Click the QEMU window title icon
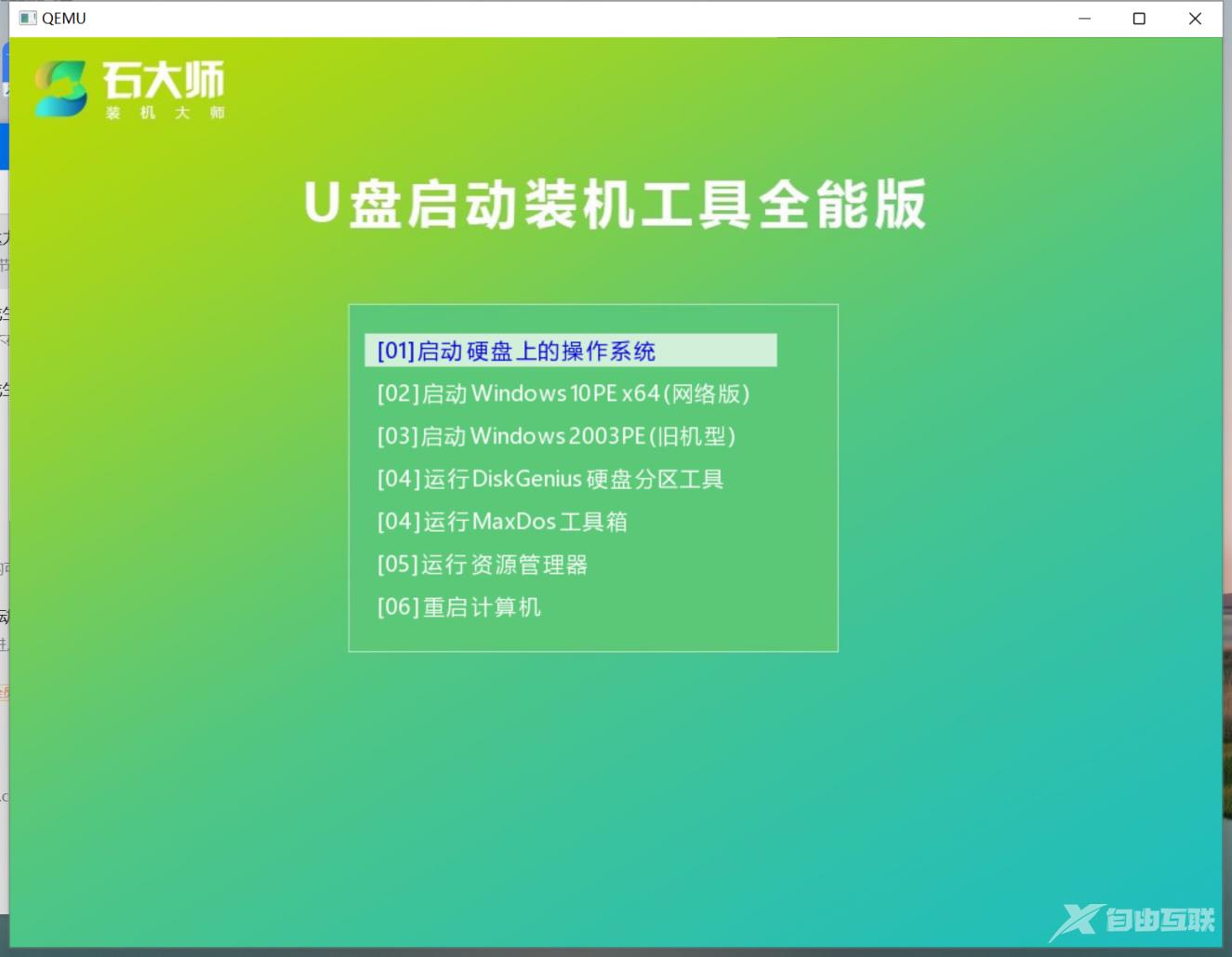Image resolution: width=1232 pixels, height=957 pixels. tap(28, 18)
